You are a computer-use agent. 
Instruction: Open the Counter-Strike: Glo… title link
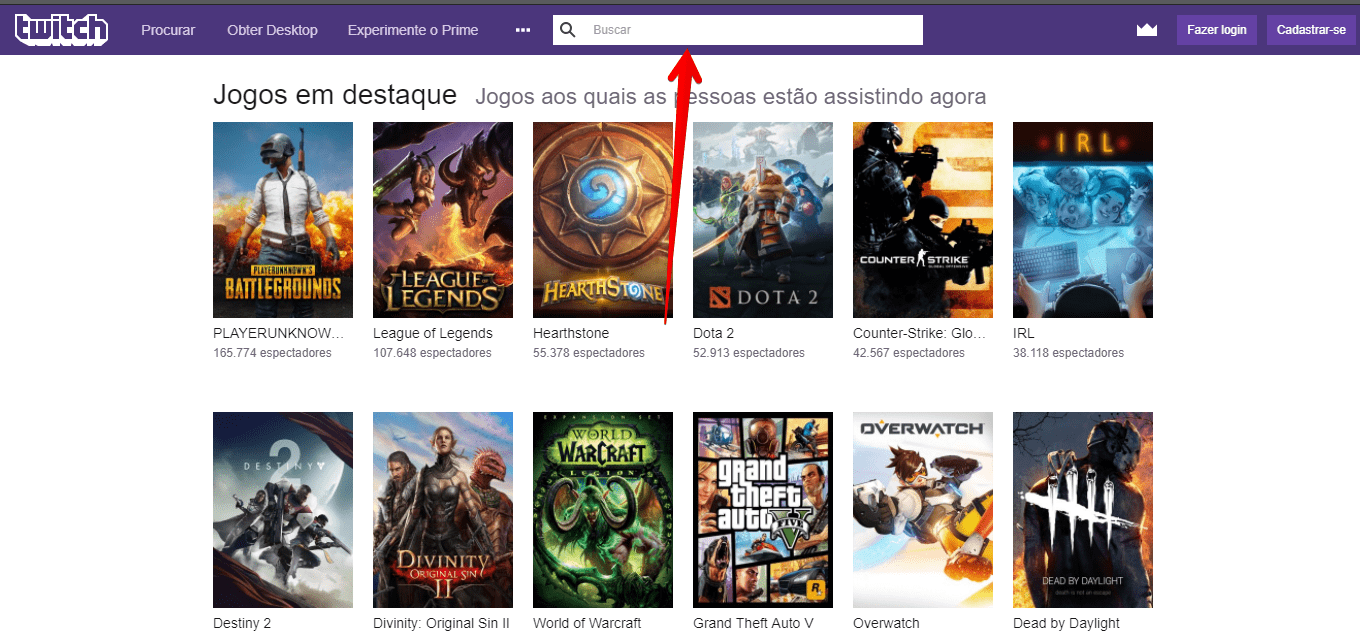tap(920, 333)
